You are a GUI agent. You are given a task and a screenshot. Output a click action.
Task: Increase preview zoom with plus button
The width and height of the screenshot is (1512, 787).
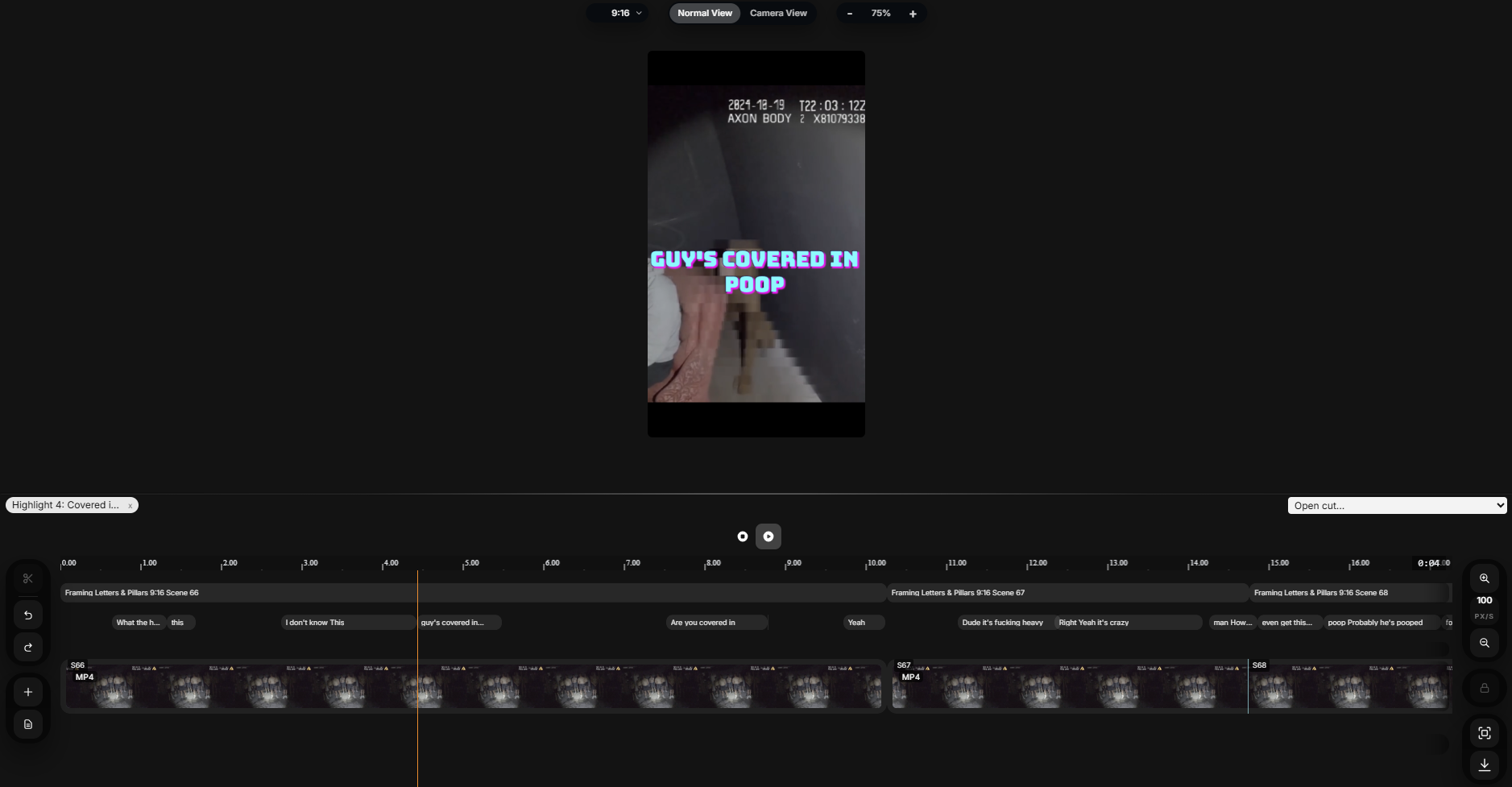click(x=913, y=14)
